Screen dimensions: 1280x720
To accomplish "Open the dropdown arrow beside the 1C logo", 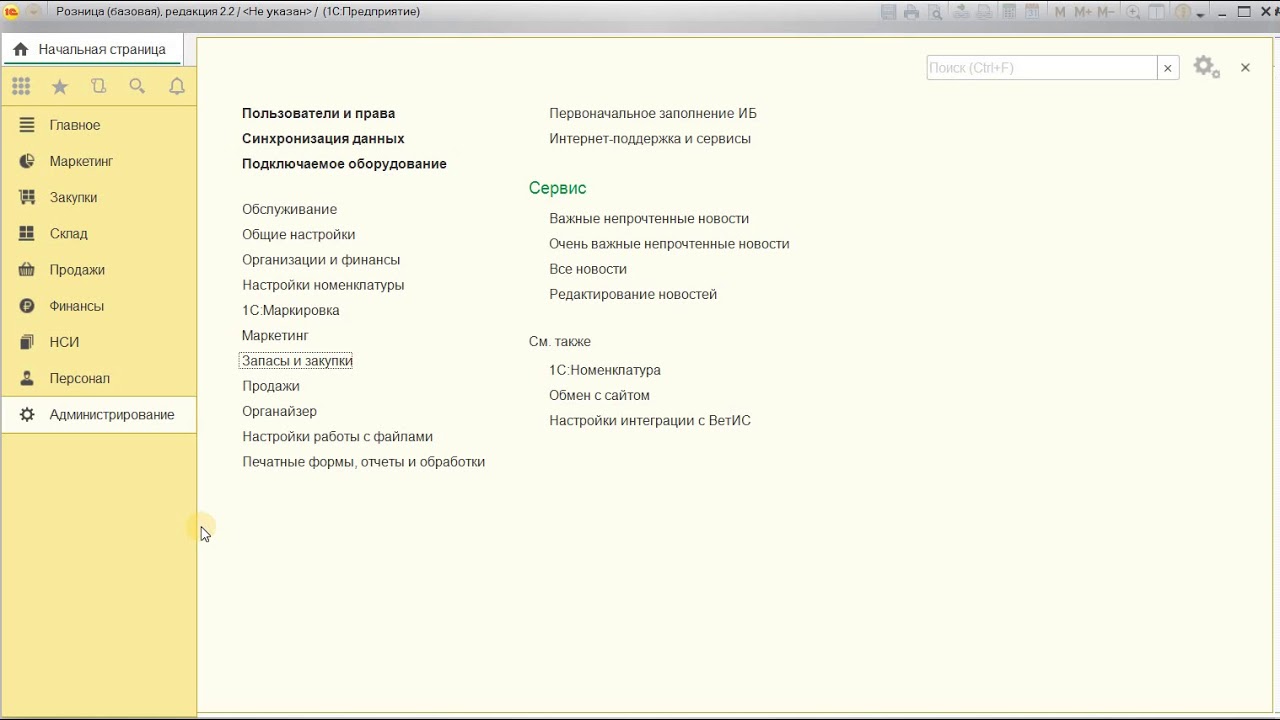I will click(34, 12).
